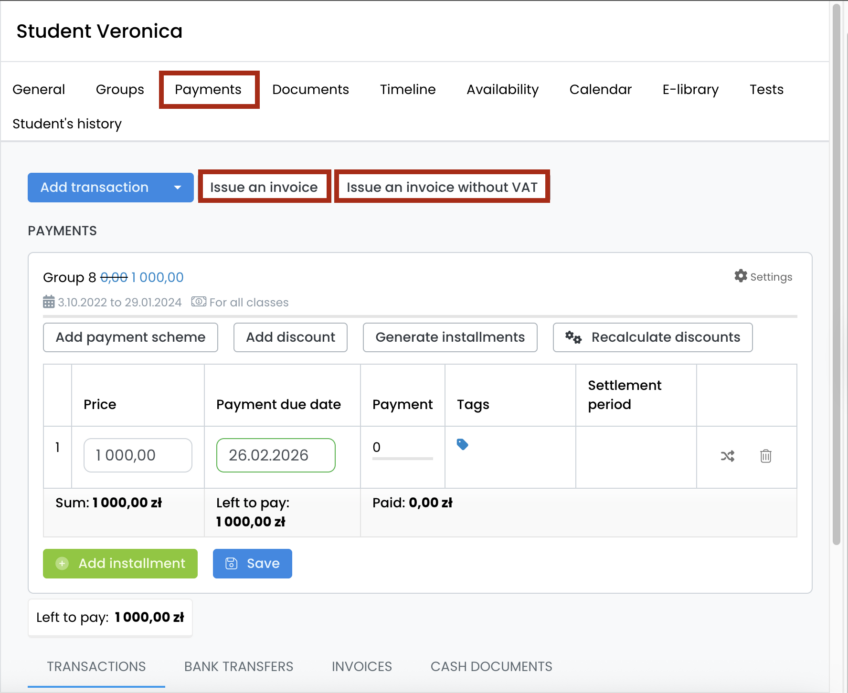
Task: Open the Payments tab
Action: 208,90
